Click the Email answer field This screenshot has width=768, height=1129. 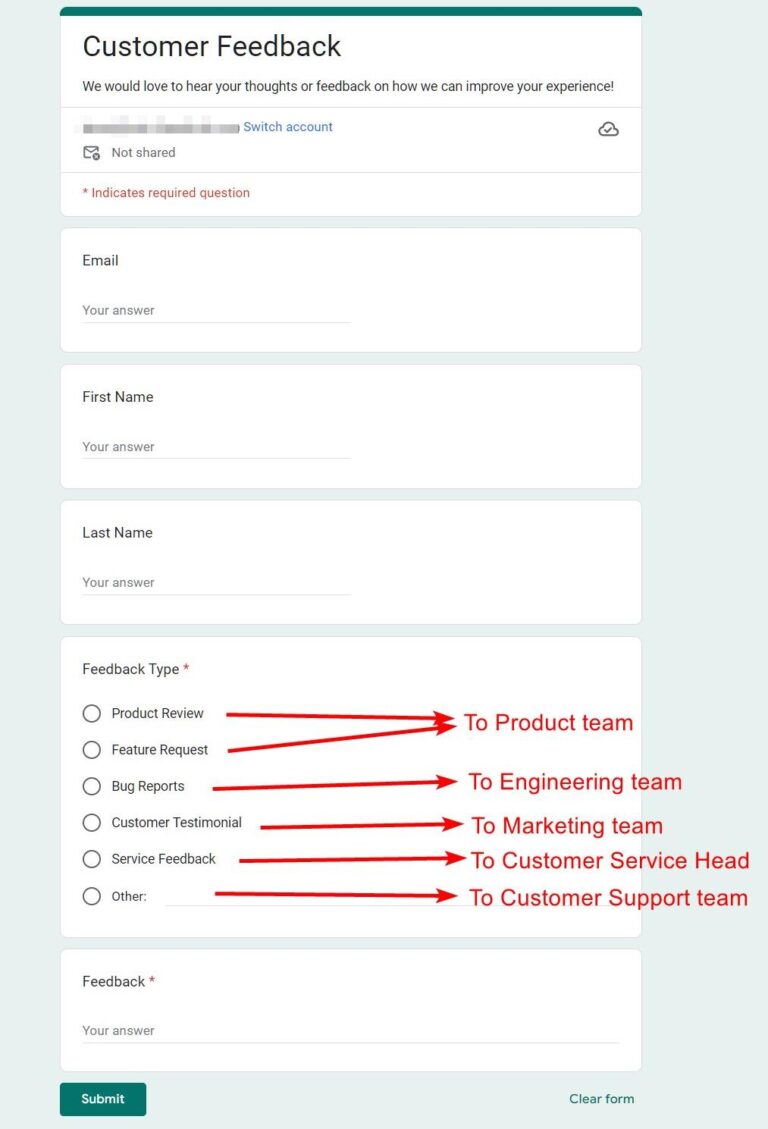(215, 310)
